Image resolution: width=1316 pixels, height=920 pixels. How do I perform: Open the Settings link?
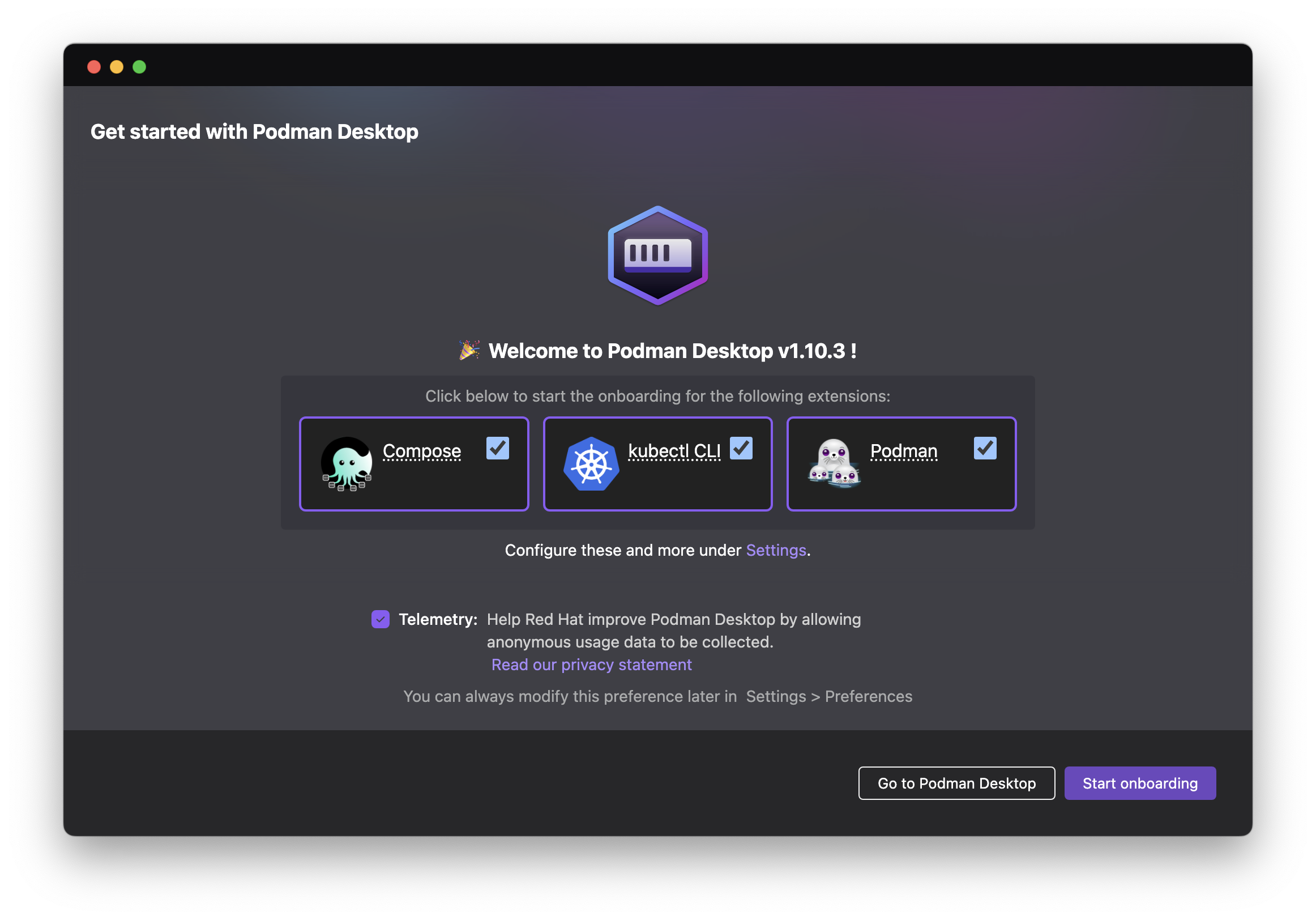[776, 550]
